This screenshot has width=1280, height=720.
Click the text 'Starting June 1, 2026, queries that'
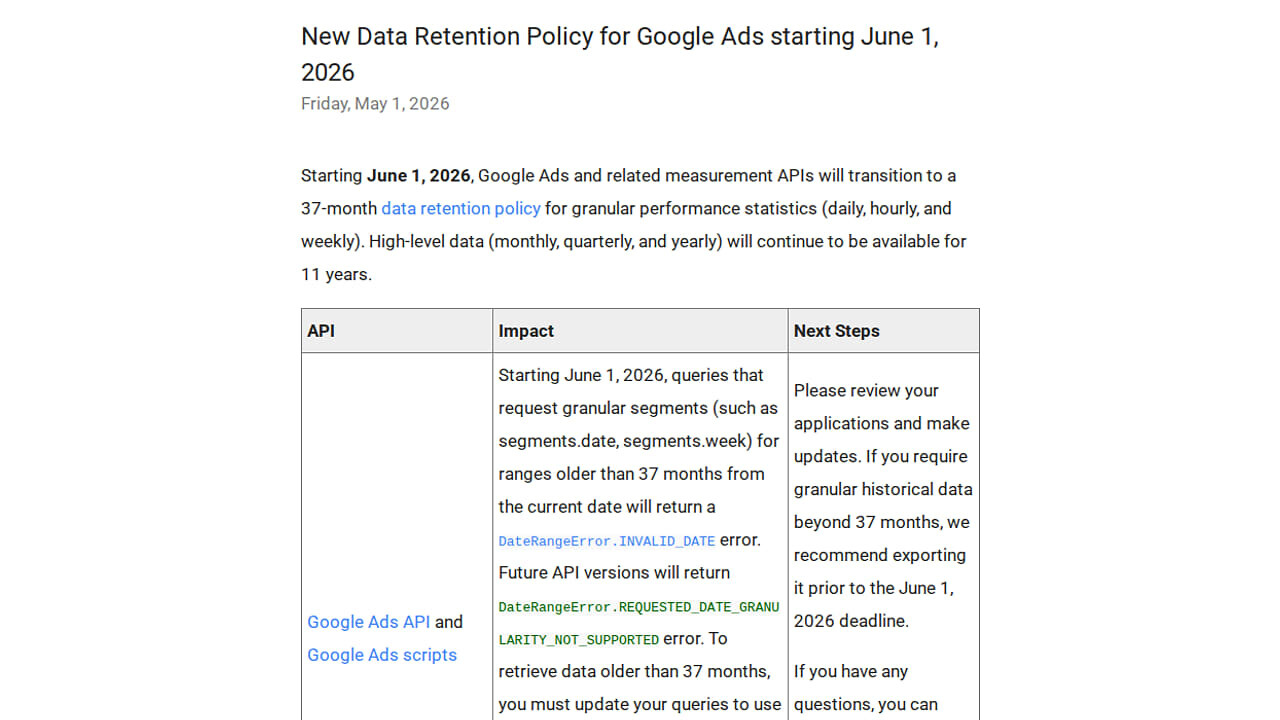point(631,375)
